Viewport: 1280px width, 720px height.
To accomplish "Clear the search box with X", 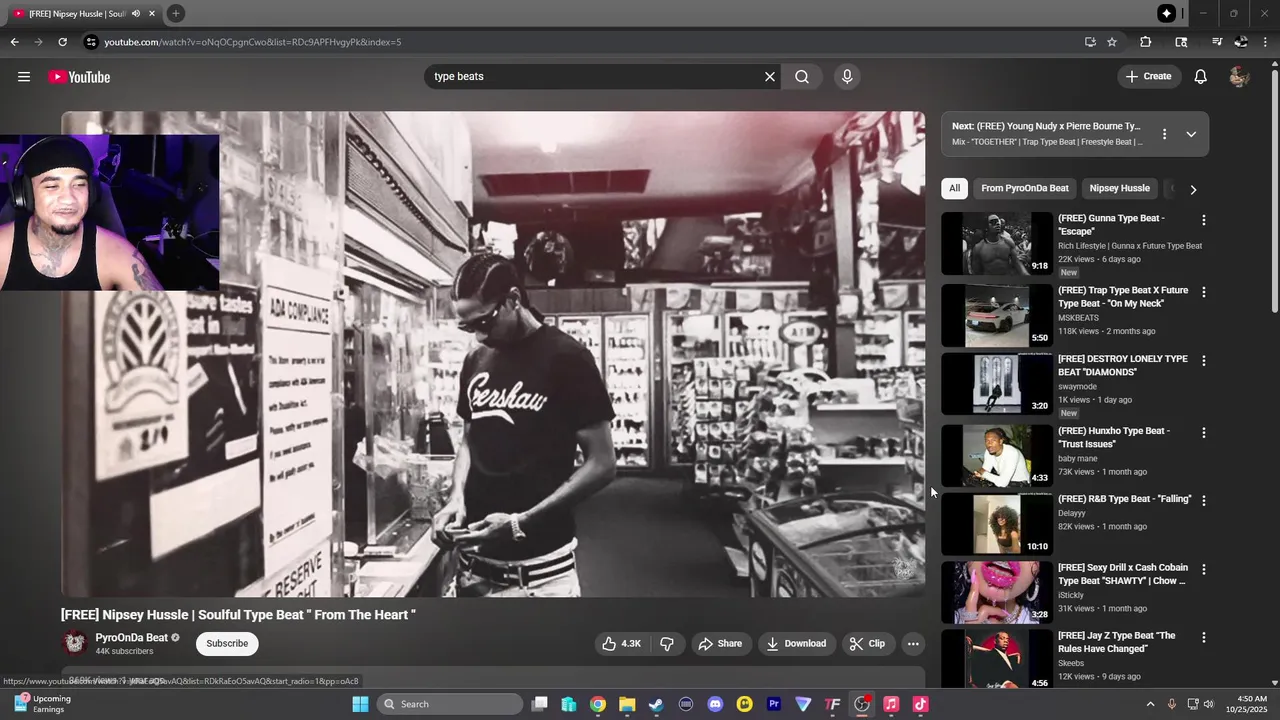I will 770,77.
